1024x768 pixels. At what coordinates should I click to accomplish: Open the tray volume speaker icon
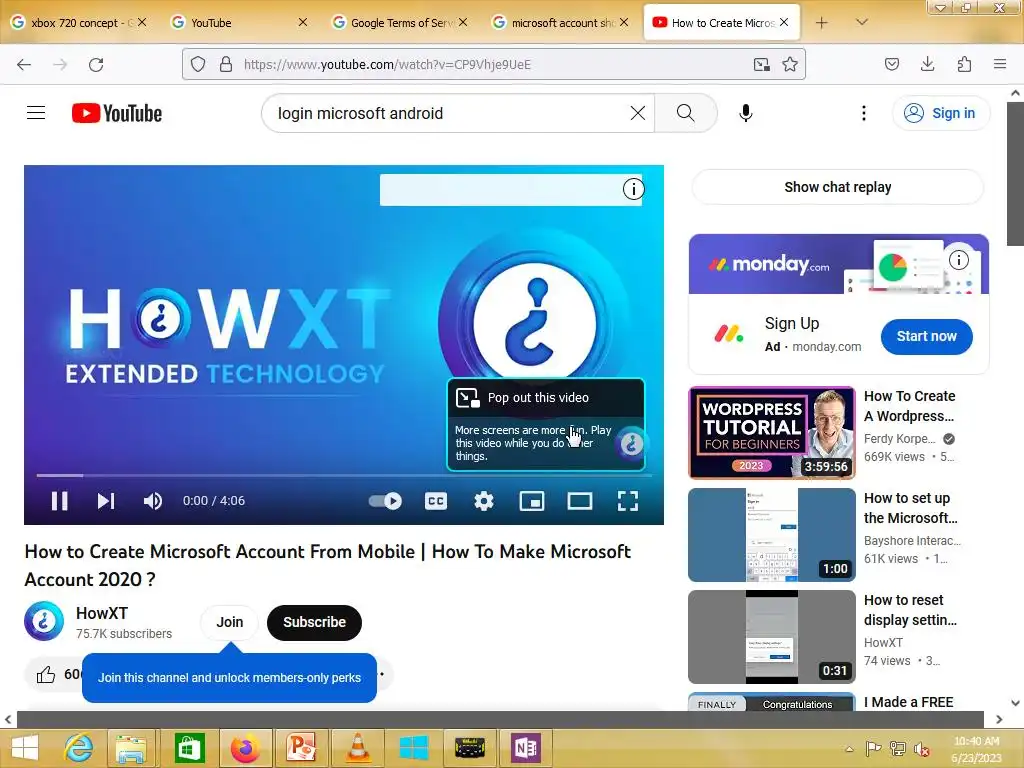[x=921, y=749]
